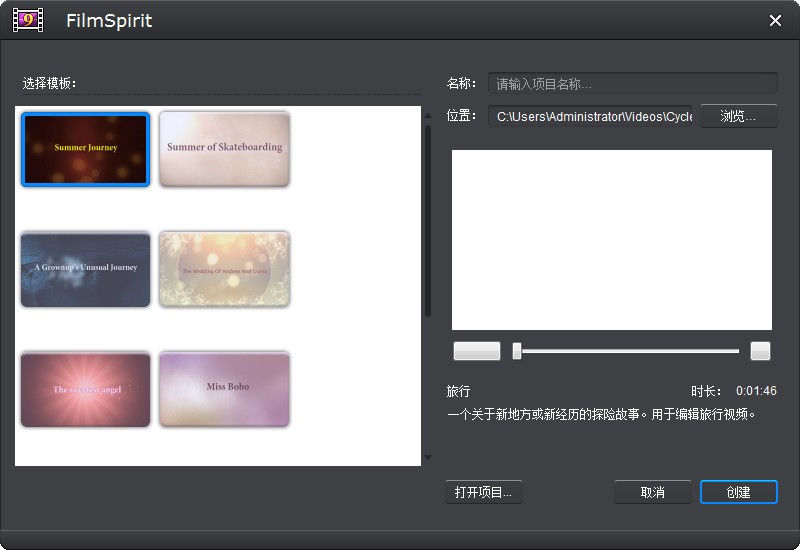Viewport: 800px width, 550px height.
Task: Click the 取消 cancel button
Action: coord(653,492)
